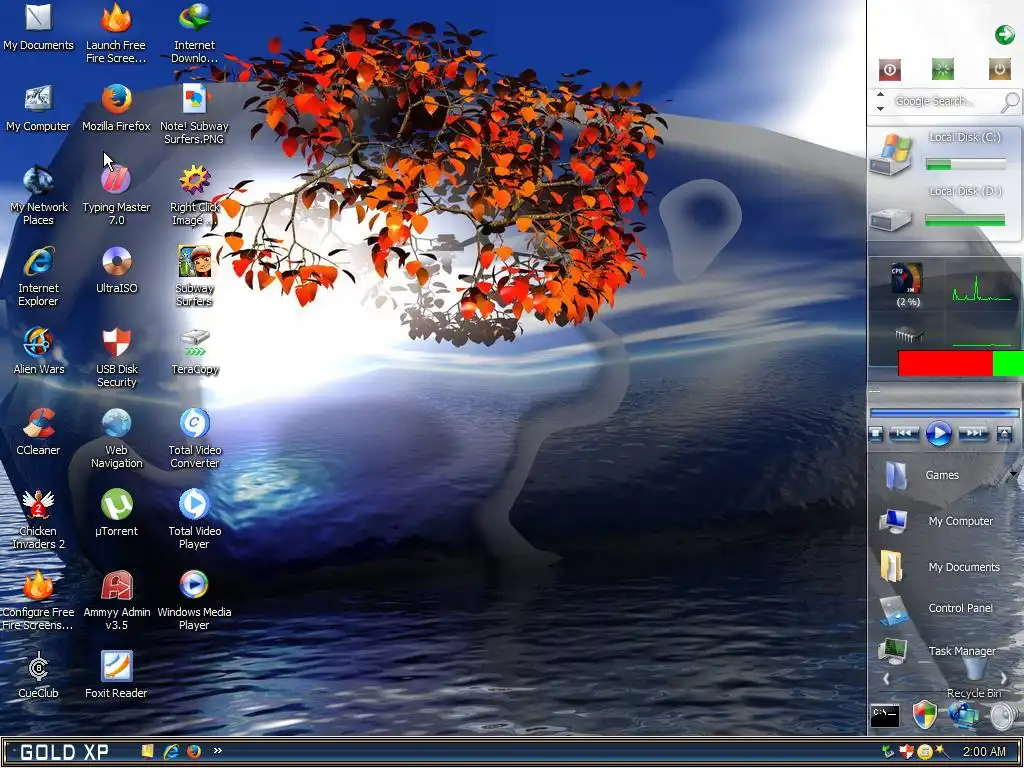This screenshot has height=768, width=1024.
Task: Open Games folder in sidebar
Action: (921, 475)
